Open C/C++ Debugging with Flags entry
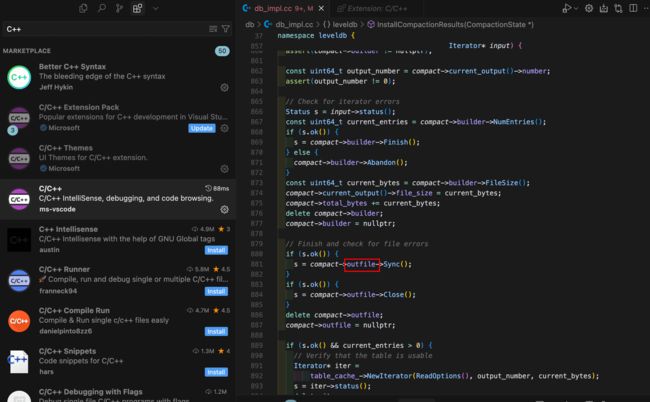650x402 pixels. pyautogui.click(x=118, y=394)
